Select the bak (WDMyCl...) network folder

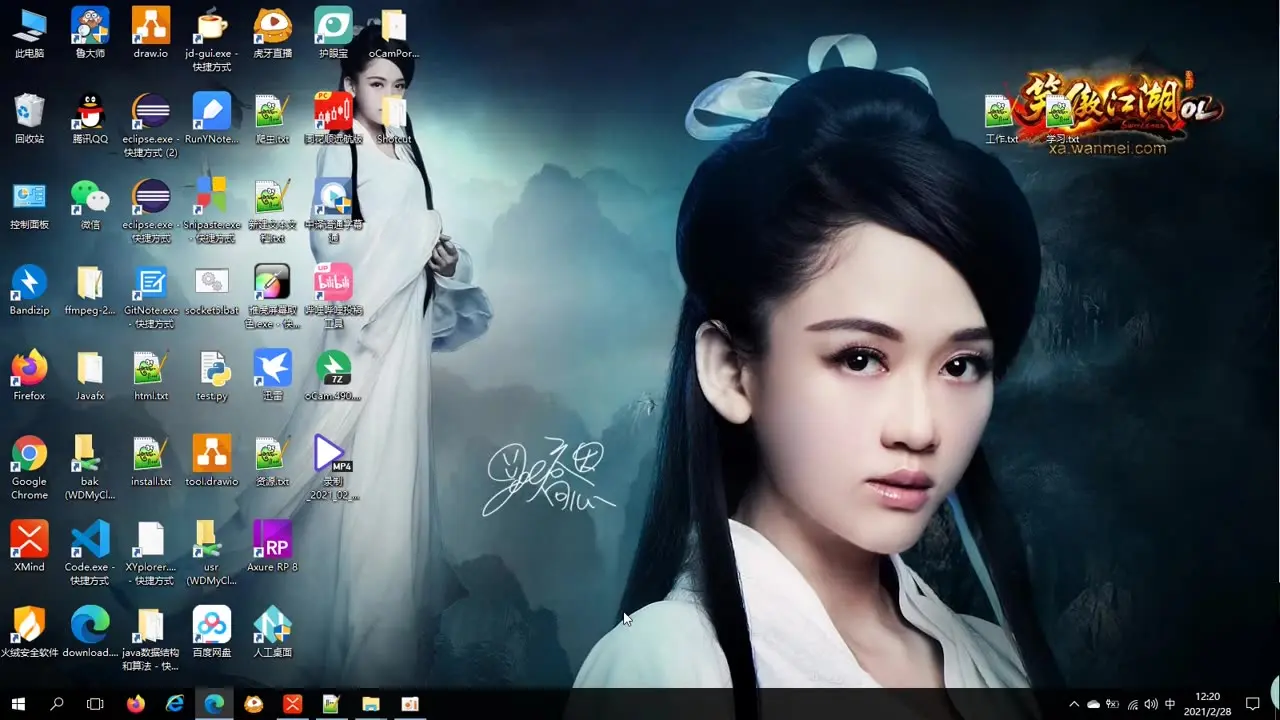click(90, 467)
